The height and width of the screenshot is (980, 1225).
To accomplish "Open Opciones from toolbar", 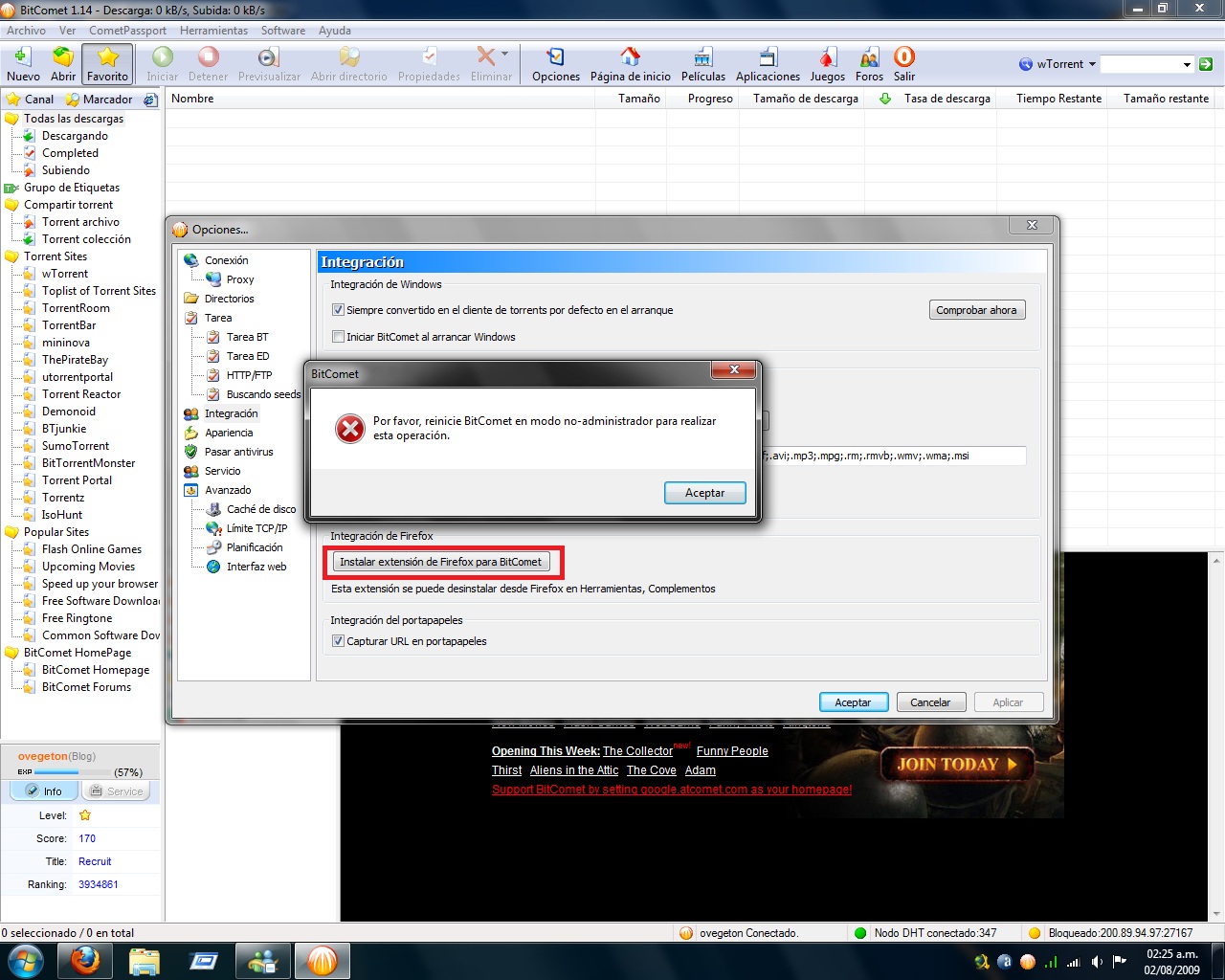I will click(x=556, y=64).
